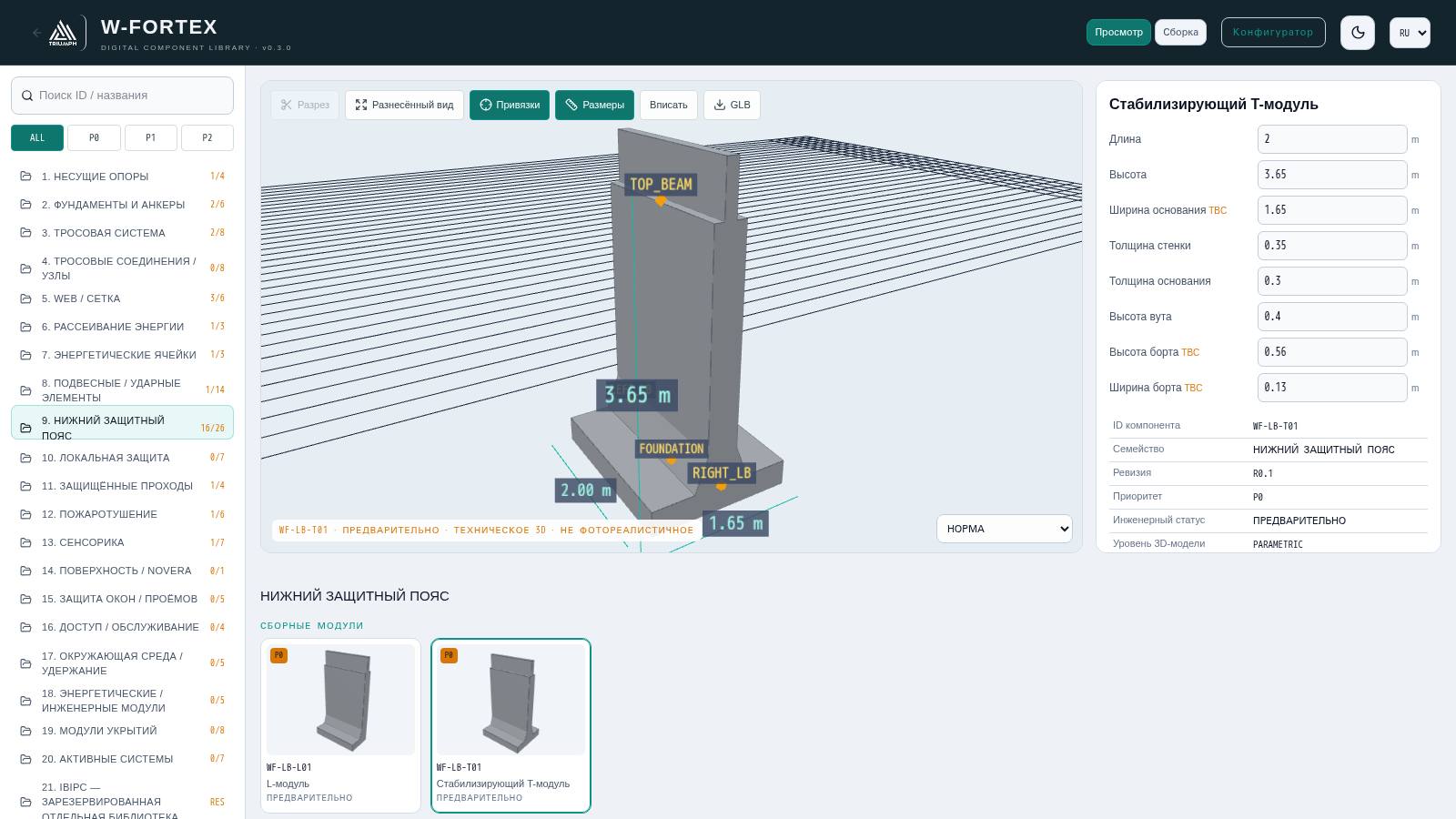Viewport: 1456px width, 819px height.
Task: Click the Длина value field
Action: coord(1332,139)
